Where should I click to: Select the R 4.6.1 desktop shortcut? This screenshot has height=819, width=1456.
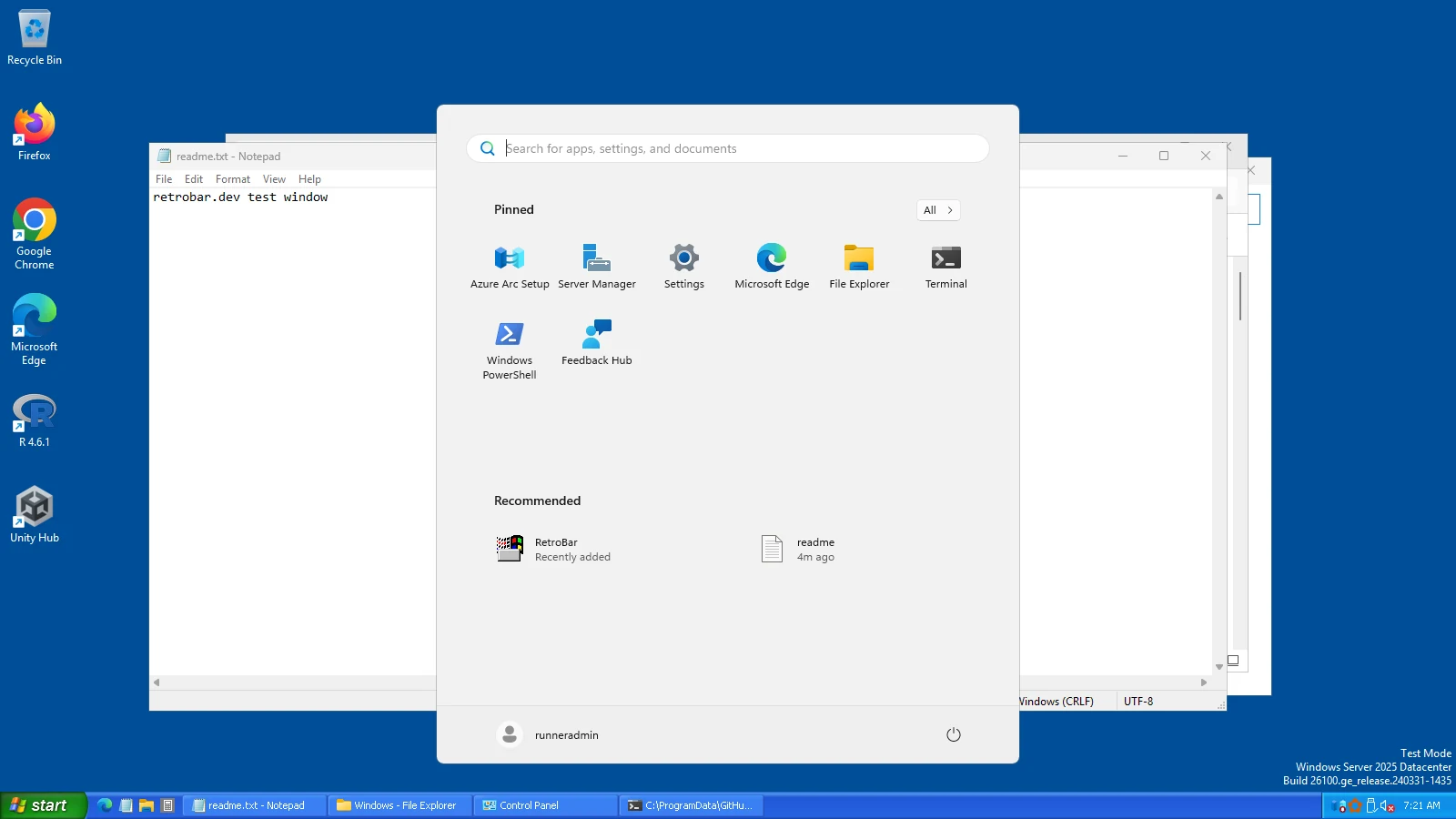click(35, 421)
